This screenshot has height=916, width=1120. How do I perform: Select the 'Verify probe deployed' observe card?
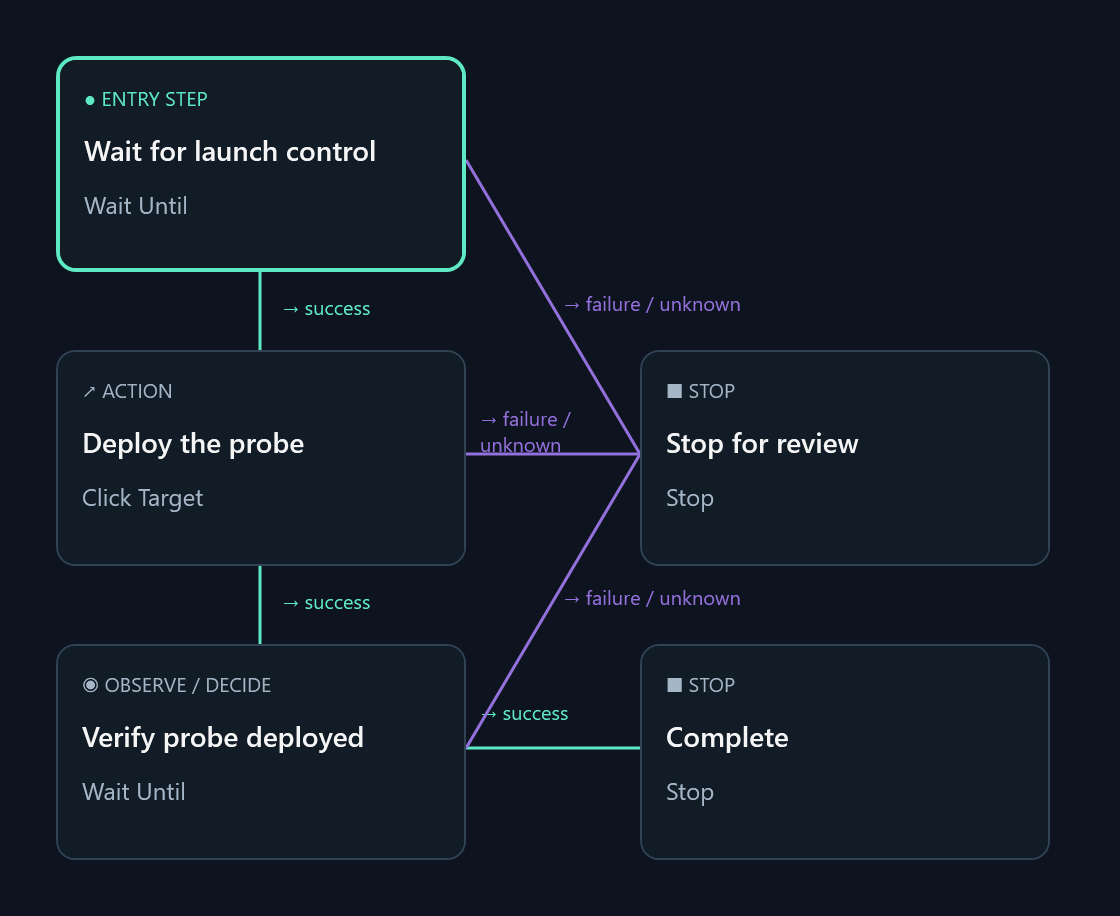coord(261,752)
